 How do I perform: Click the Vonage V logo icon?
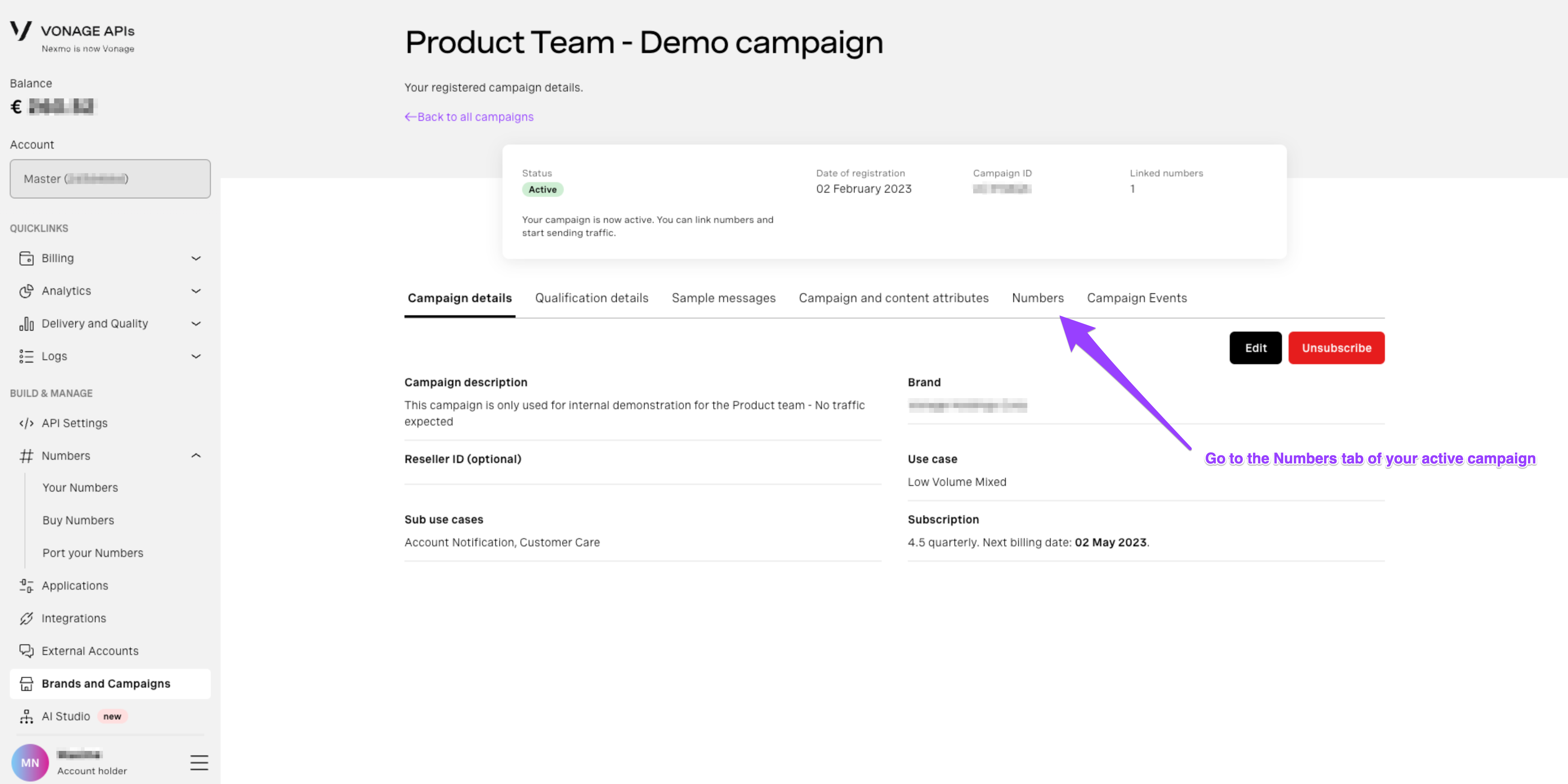21,30
